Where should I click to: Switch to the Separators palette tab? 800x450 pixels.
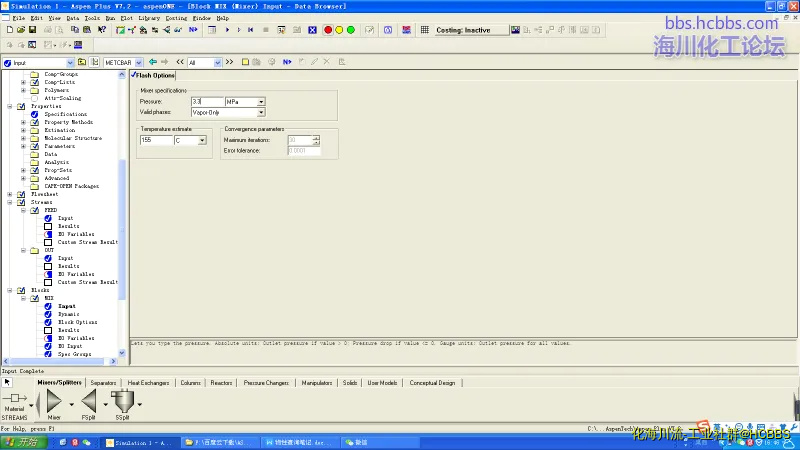tap(104, 383)
